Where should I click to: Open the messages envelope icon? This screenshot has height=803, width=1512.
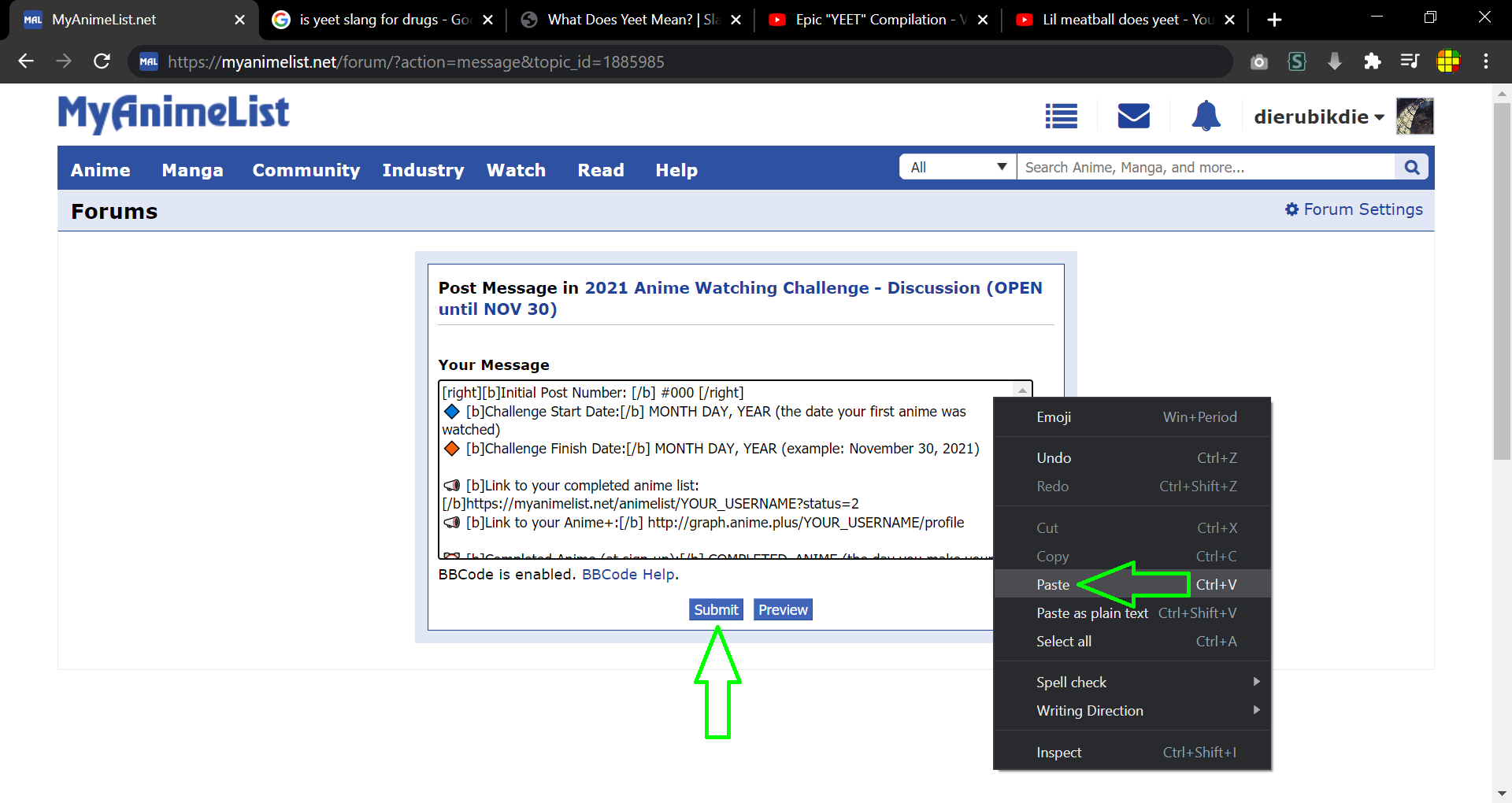(1133, 117)
